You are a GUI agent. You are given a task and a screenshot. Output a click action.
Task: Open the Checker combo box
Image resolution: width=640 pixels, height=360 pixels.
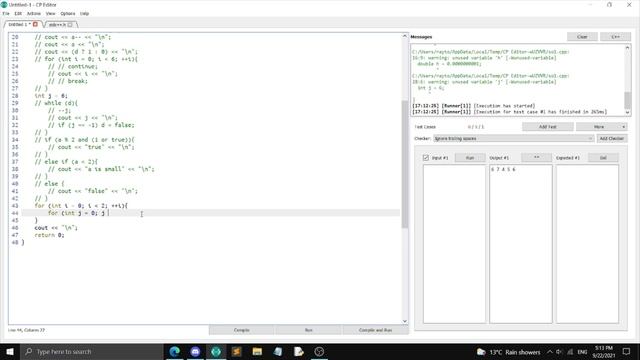(513, 139)
